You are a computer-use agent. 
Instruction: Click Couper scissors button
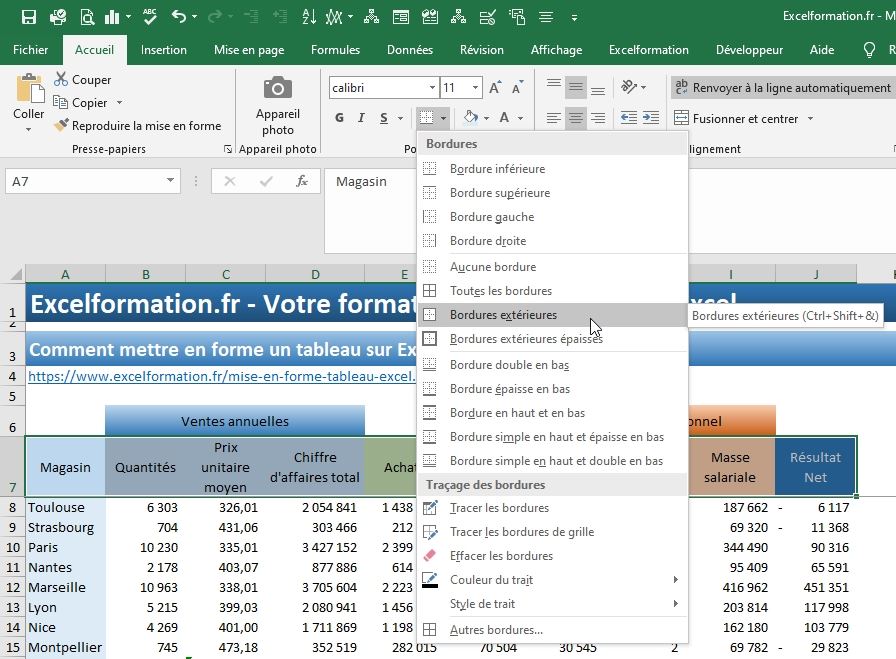83,79
